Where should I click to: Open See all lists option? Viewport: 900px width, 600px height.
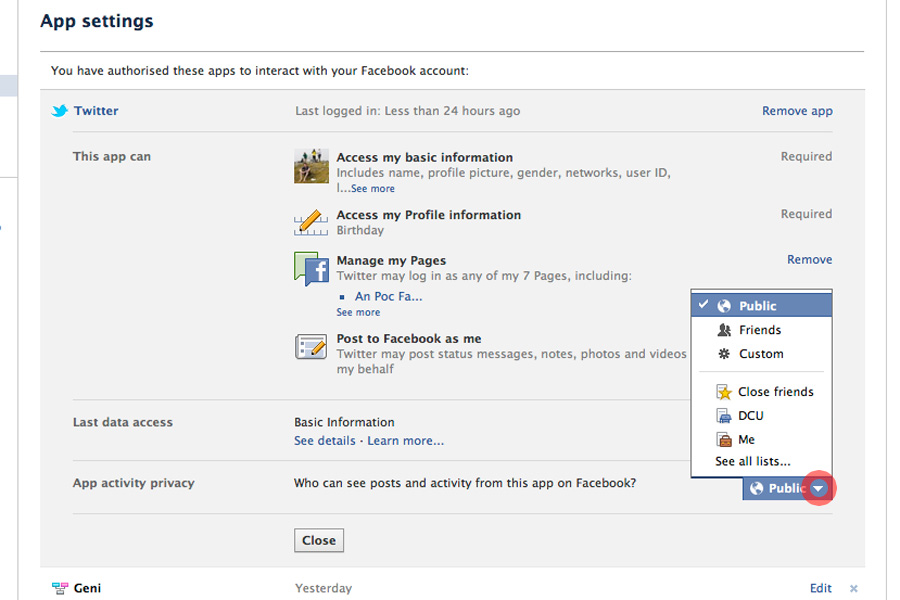(752, 462)
